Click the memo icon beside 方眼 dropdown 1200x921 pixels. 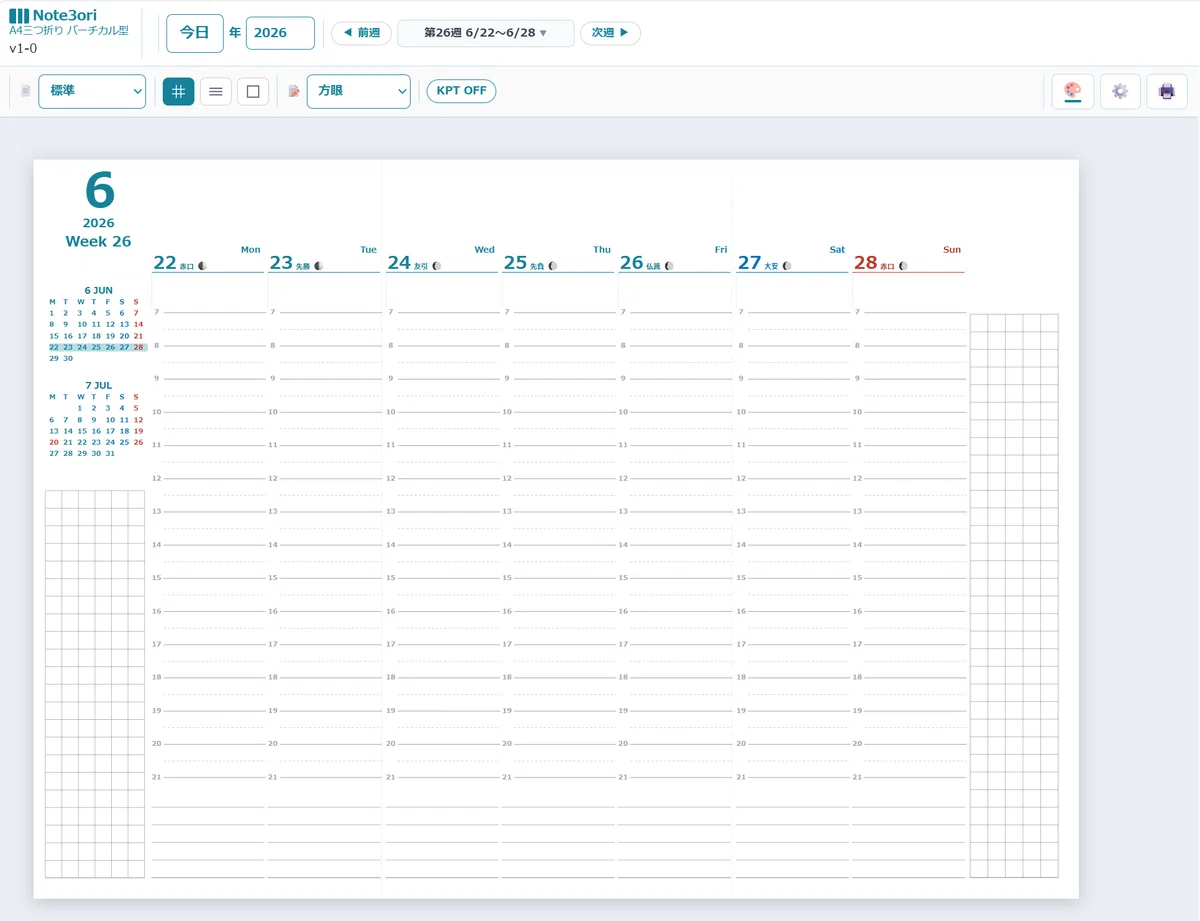(x=294, y=91)
